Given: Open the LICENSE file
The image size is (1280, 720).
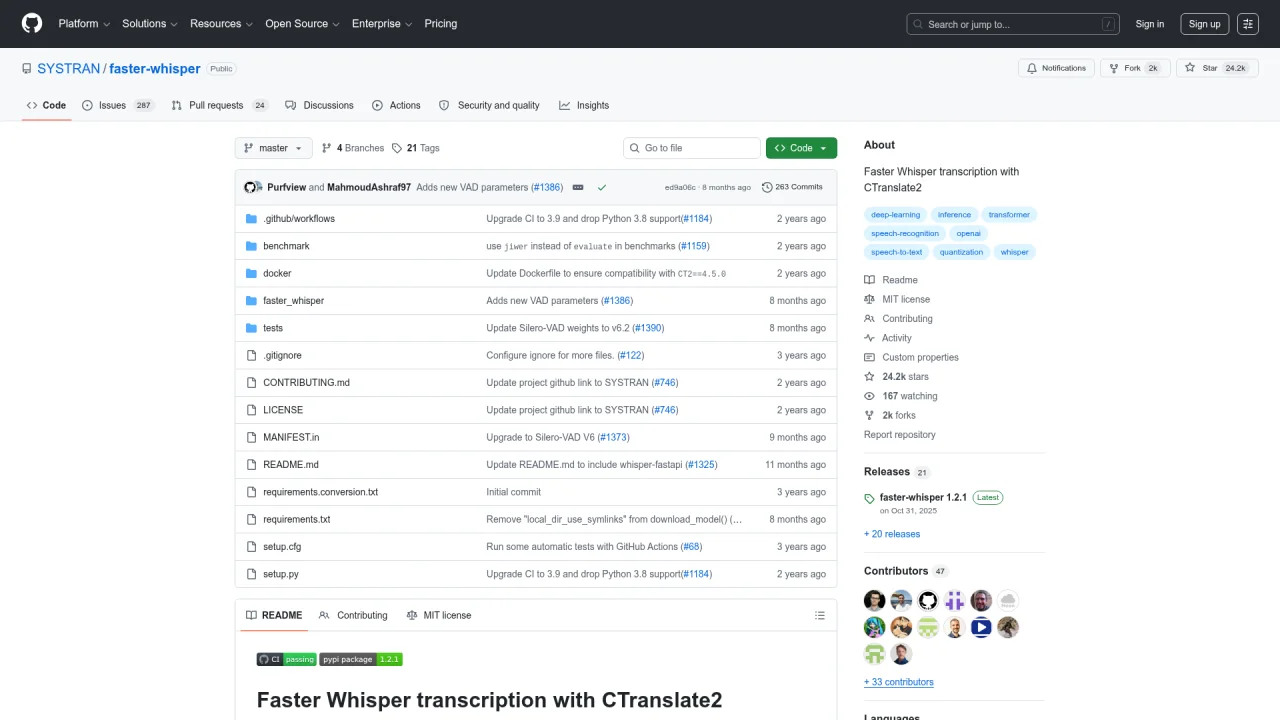Looking at the screenshot, I should click(283, 410).
